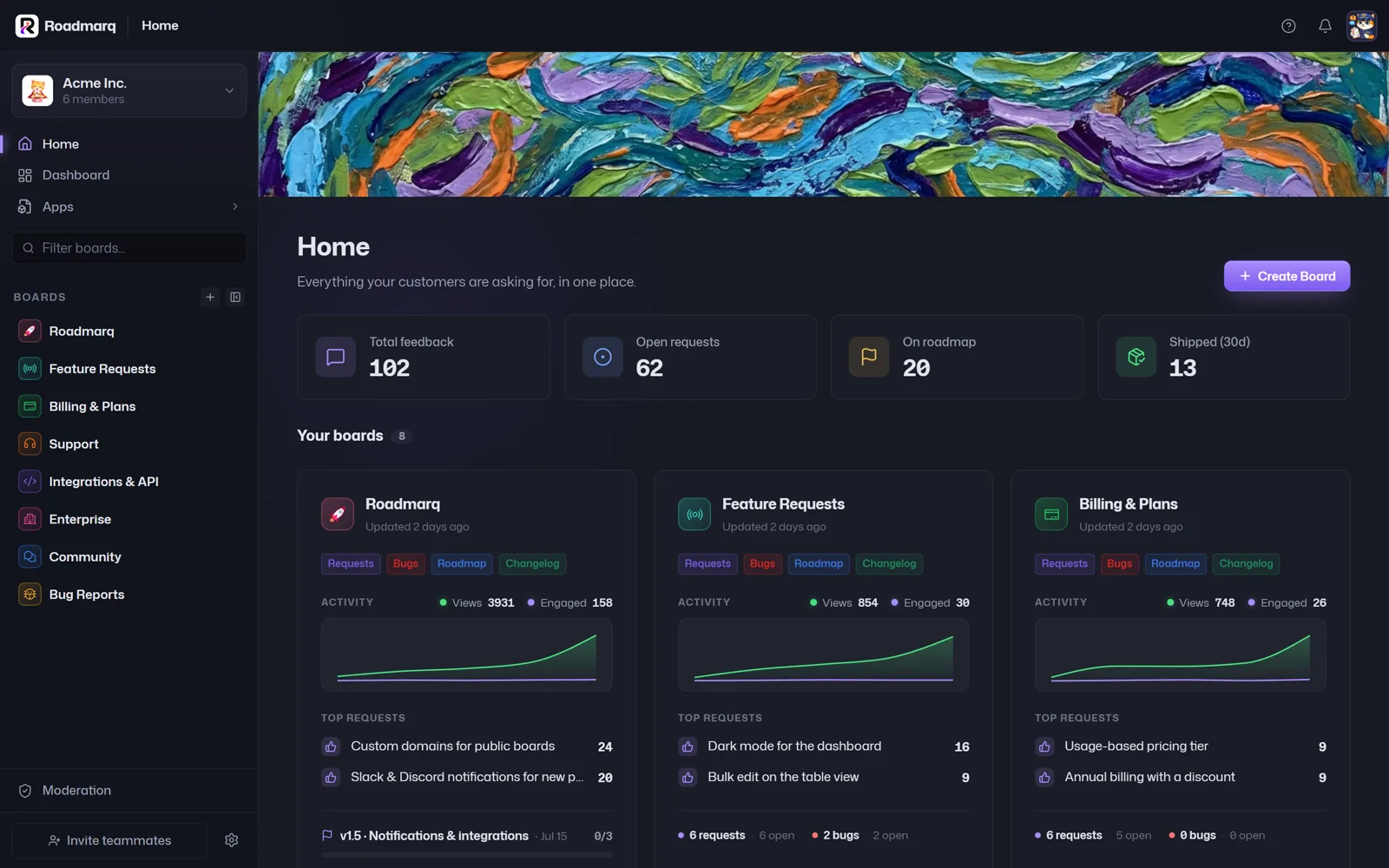Open Moderation in sidebar
Screen dimensions: 1389x868
tap(129, 791)
